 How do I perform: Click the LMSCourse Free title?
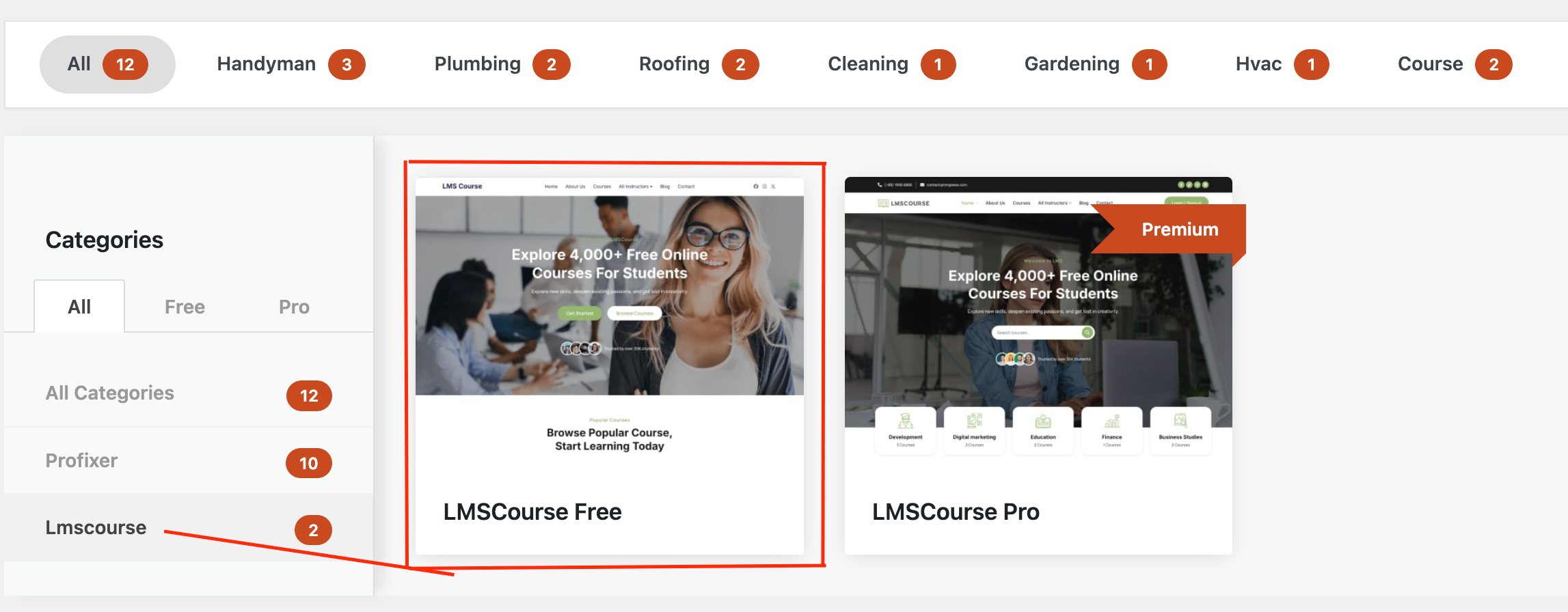point(532,512)
